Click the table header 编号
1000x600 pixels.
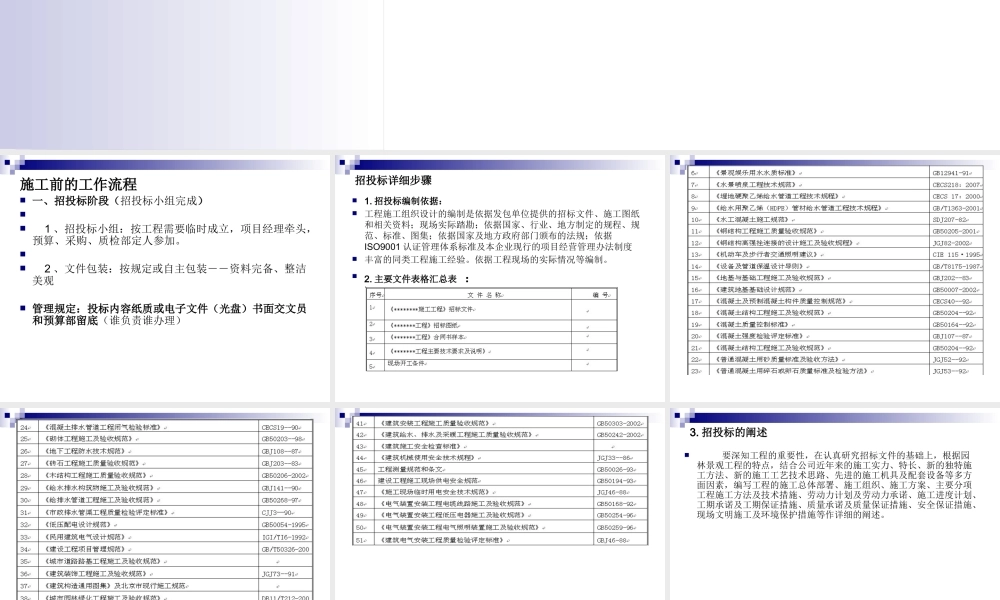click(601, 295)
